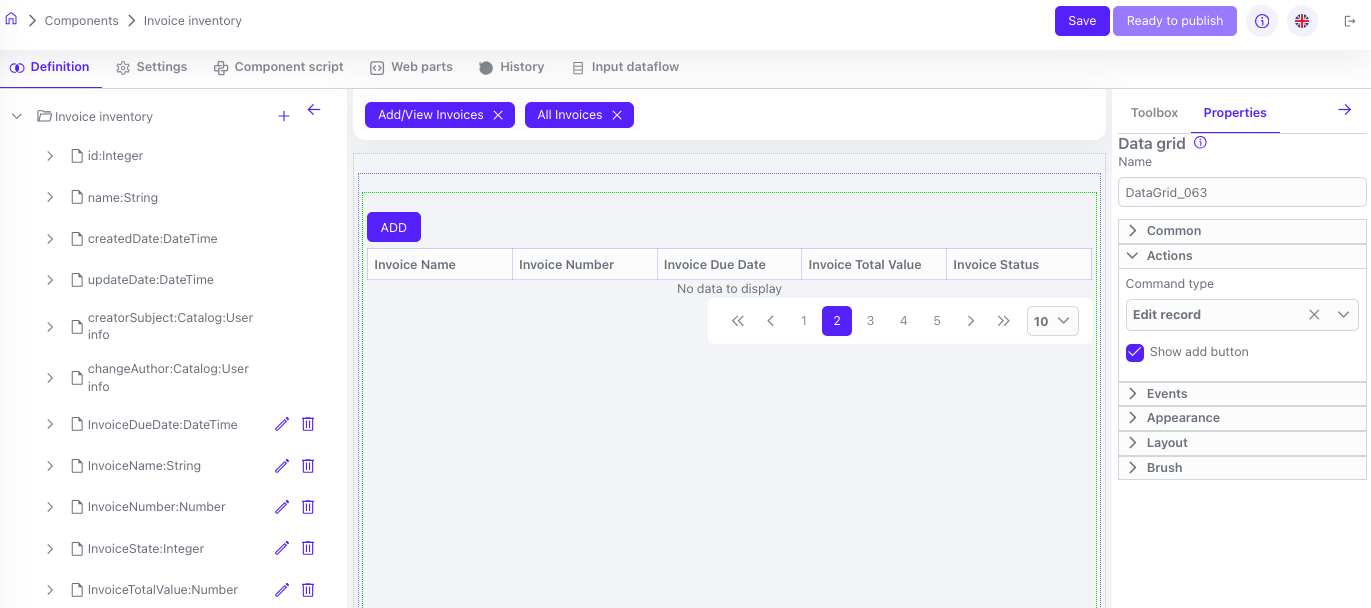1371x608 pixels.
Task: Open the page size dropdown
Action: tap(1052, 321)
